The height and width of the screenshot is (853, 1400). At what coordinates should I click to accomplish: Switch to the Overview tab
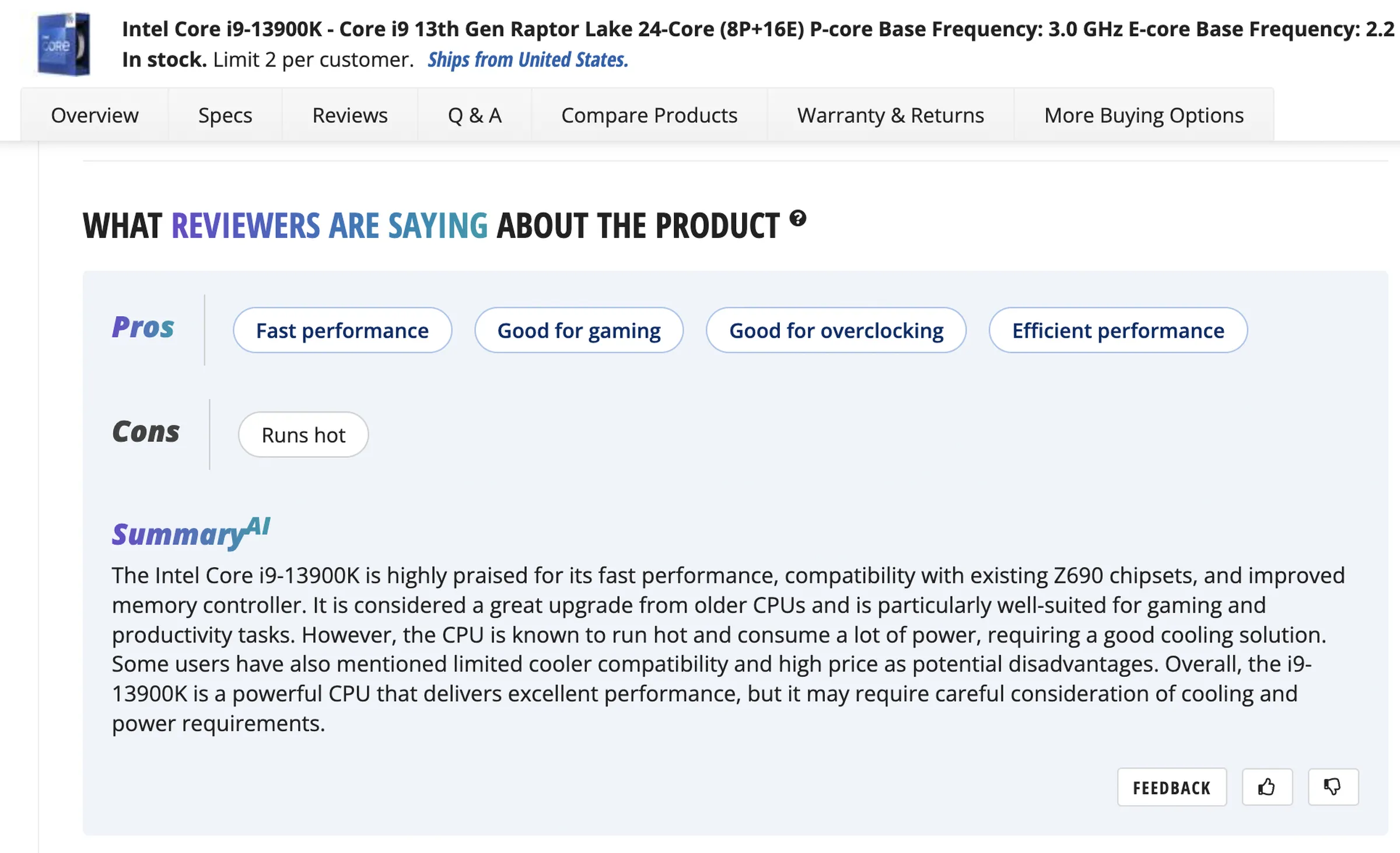pos(94,115)
